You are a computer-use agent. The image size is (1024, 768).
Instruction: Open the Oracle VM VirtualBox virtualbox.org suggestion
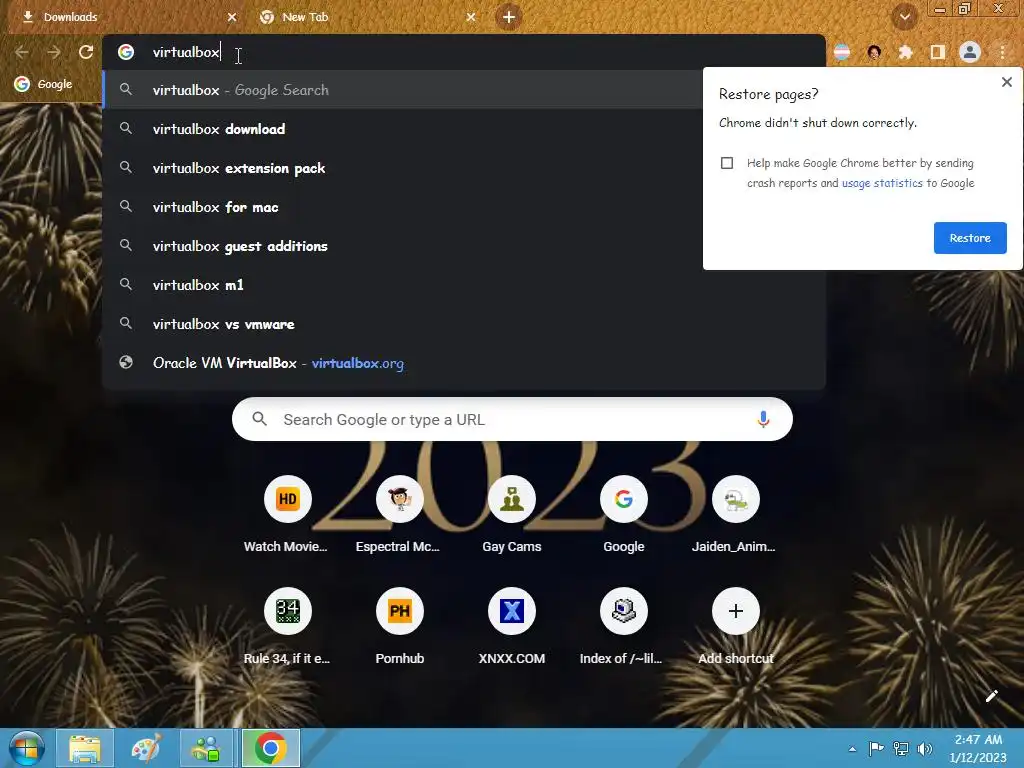click(464, 363)
